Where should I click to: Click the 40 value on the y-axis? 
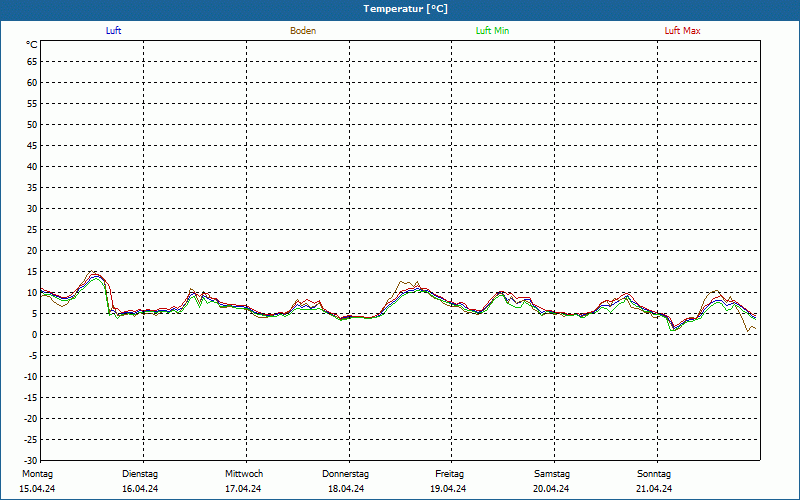tap(32, 167)
